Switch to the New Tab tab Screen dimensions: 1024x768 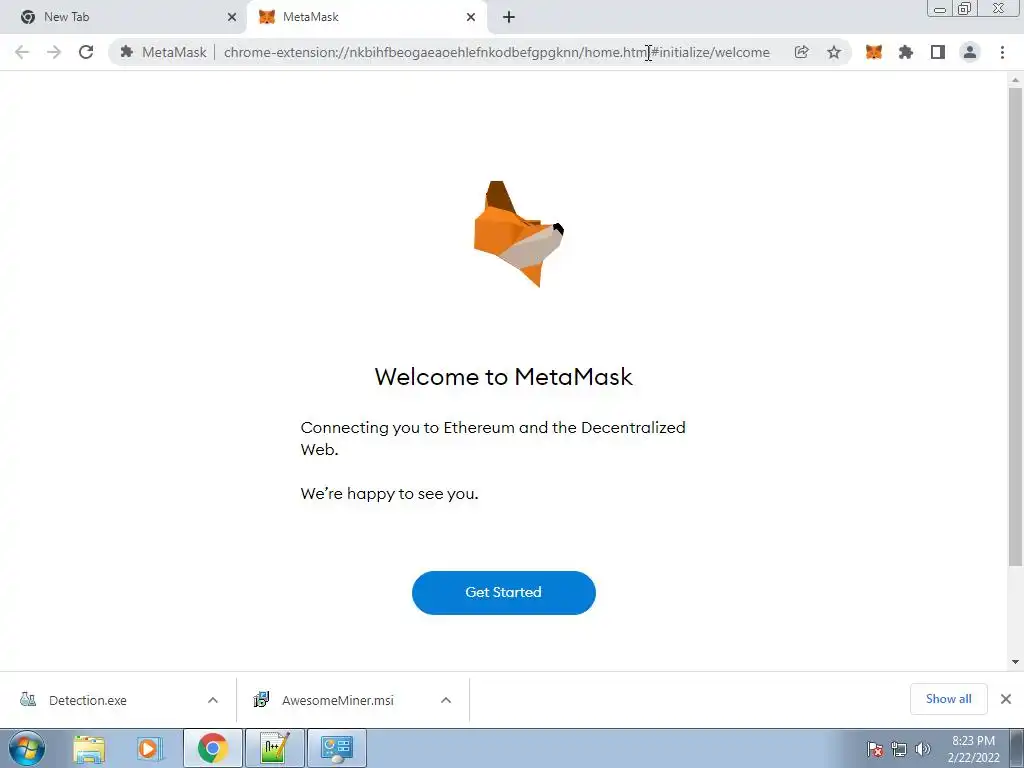click(x=123, y=17)
